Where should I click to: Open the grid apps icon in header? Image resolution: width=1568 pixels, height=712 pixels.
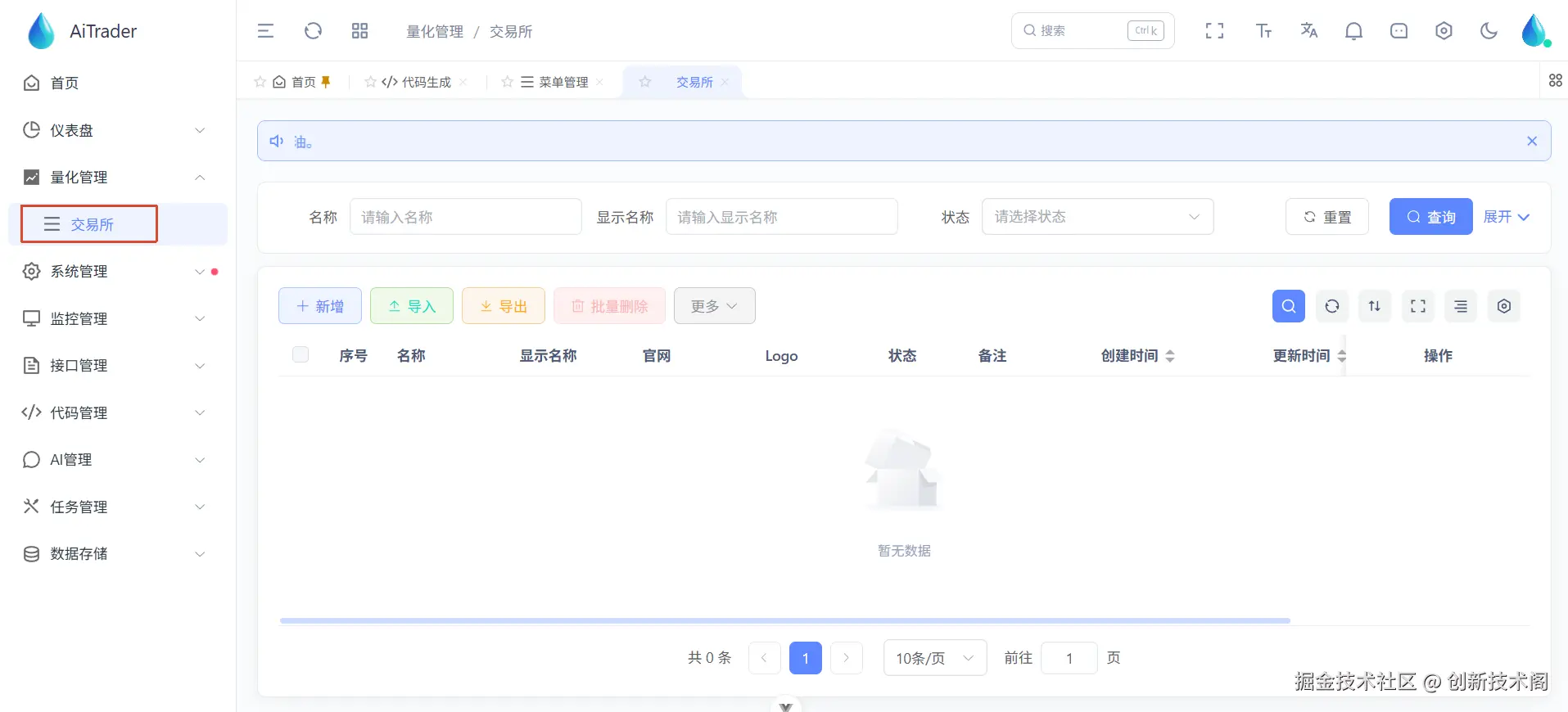(359, 31)
